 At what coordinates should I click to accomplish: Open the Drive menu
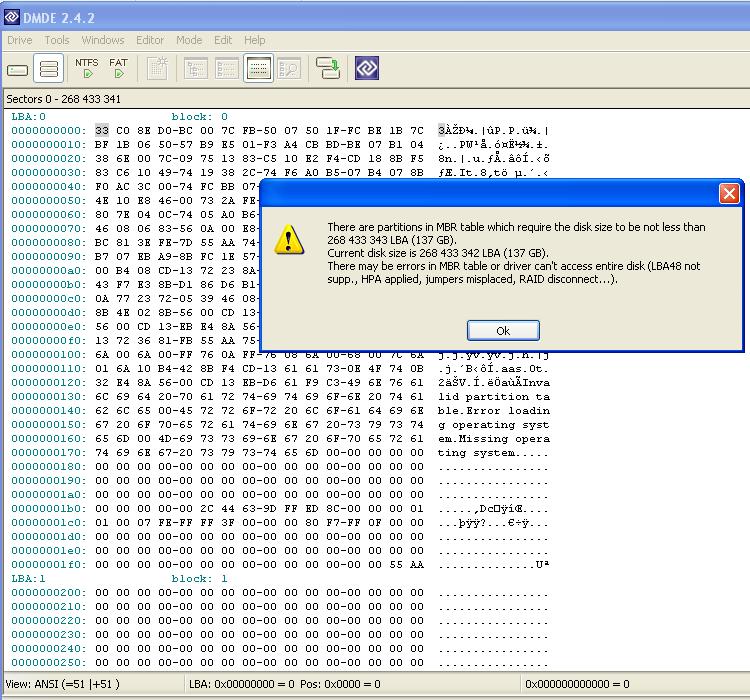pos(20,40)
